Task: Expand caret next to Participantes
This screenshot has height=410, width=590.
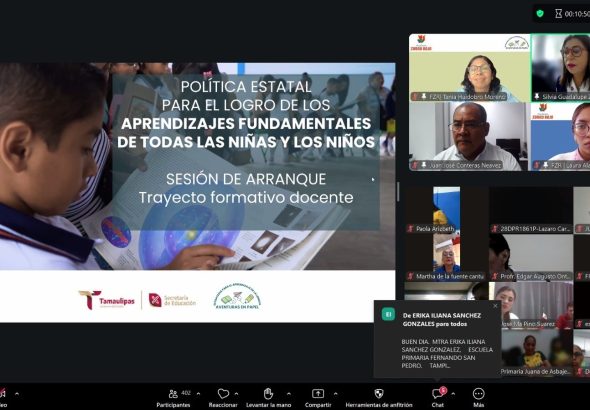Action: pyautogui.click(x=199, y=394)
